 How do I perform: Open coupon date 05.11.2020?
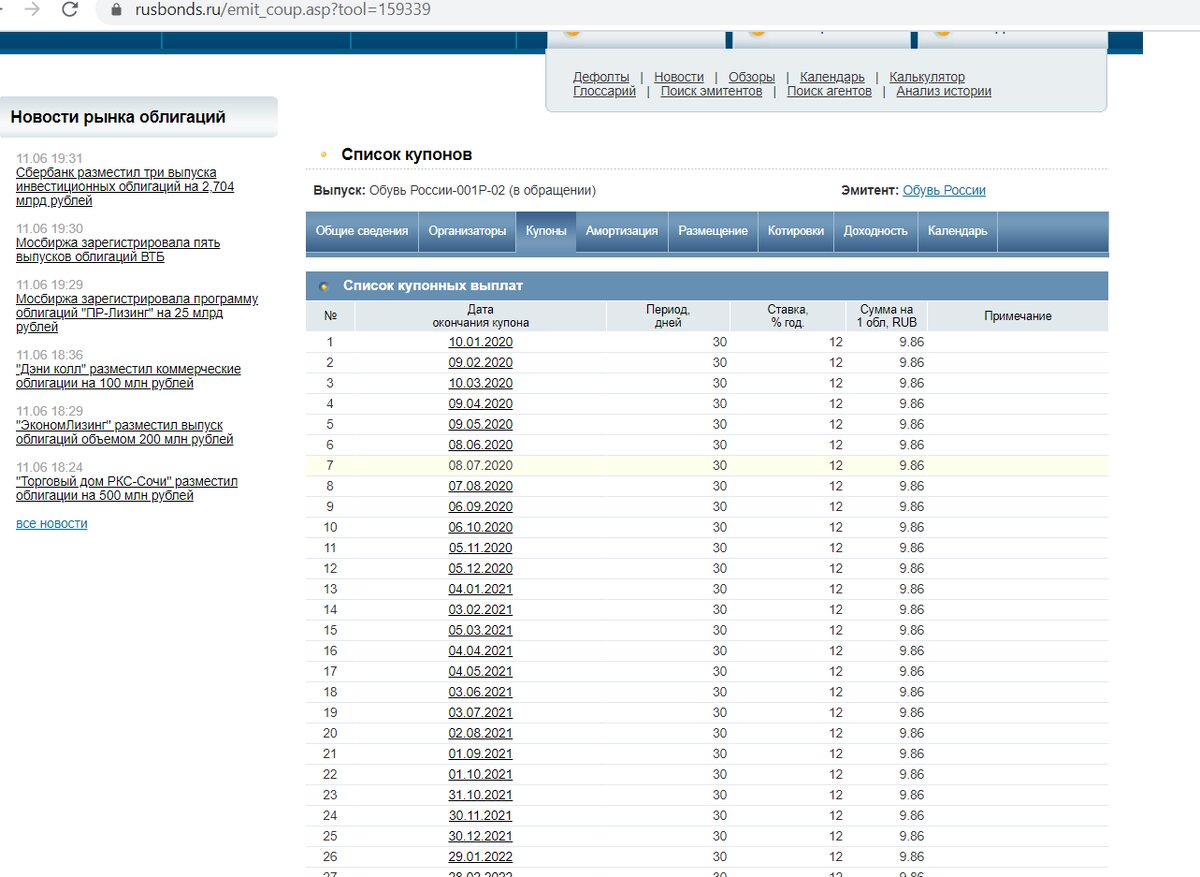[x=480, y=548]
